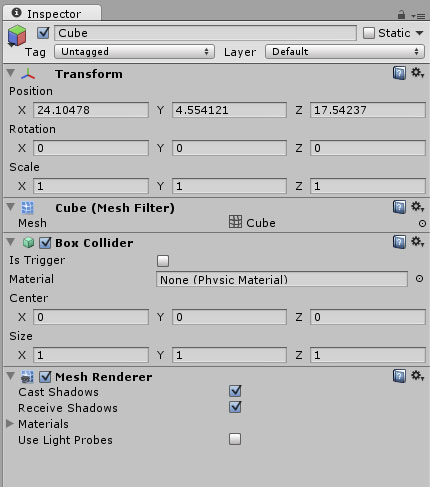Enable Use Light Probes checkbox
The image size is (430, 487).
point(235,439)
